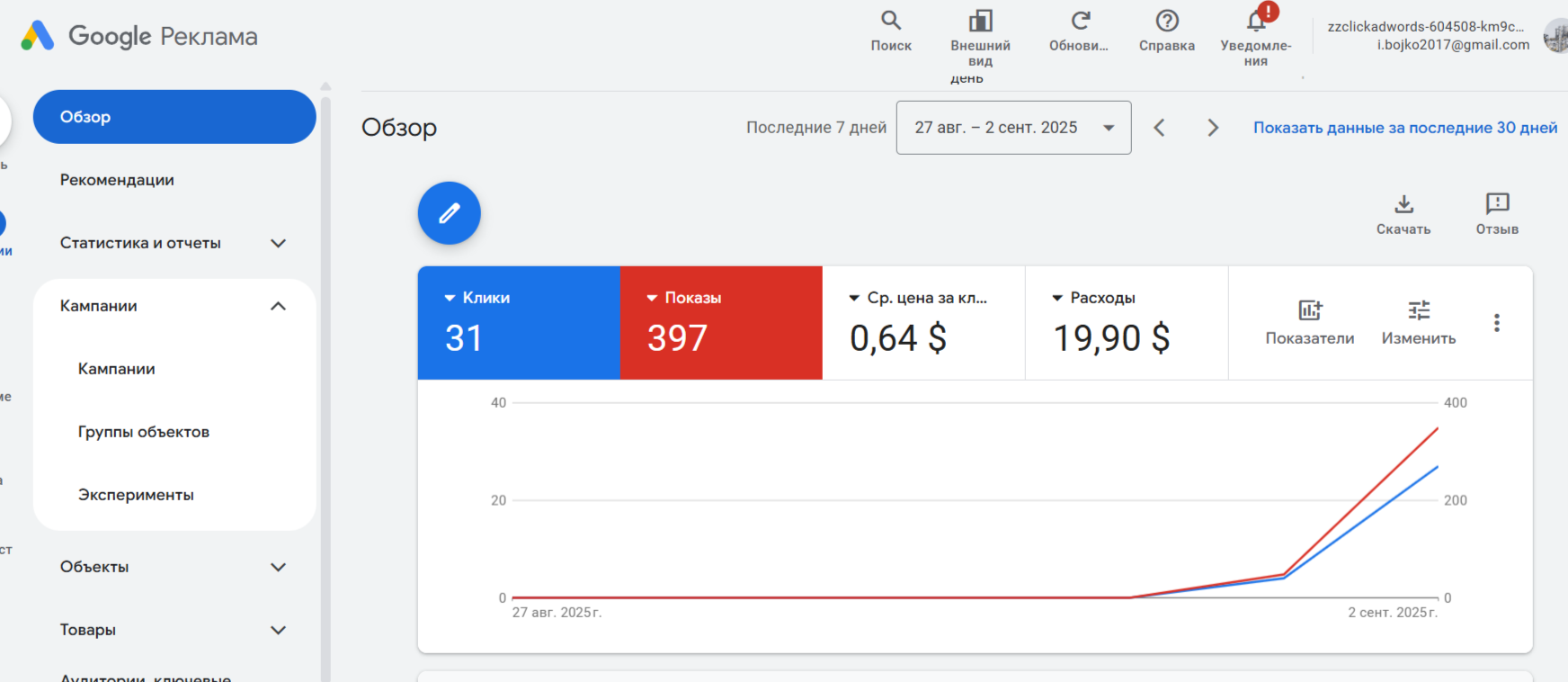Click the Последние 7 дней label

[x=816, y=128]
